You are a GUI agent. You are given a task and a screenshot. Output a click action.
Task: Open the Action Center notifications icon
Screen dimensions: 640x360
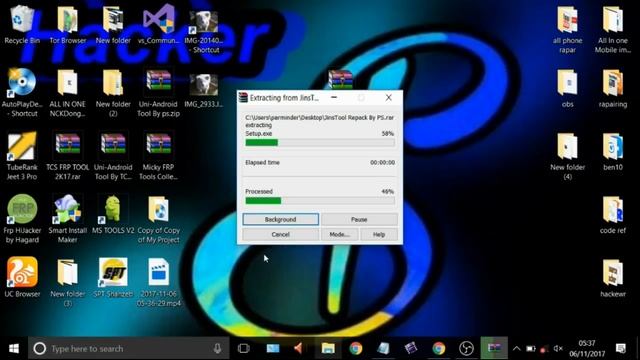tap(620, 348)
